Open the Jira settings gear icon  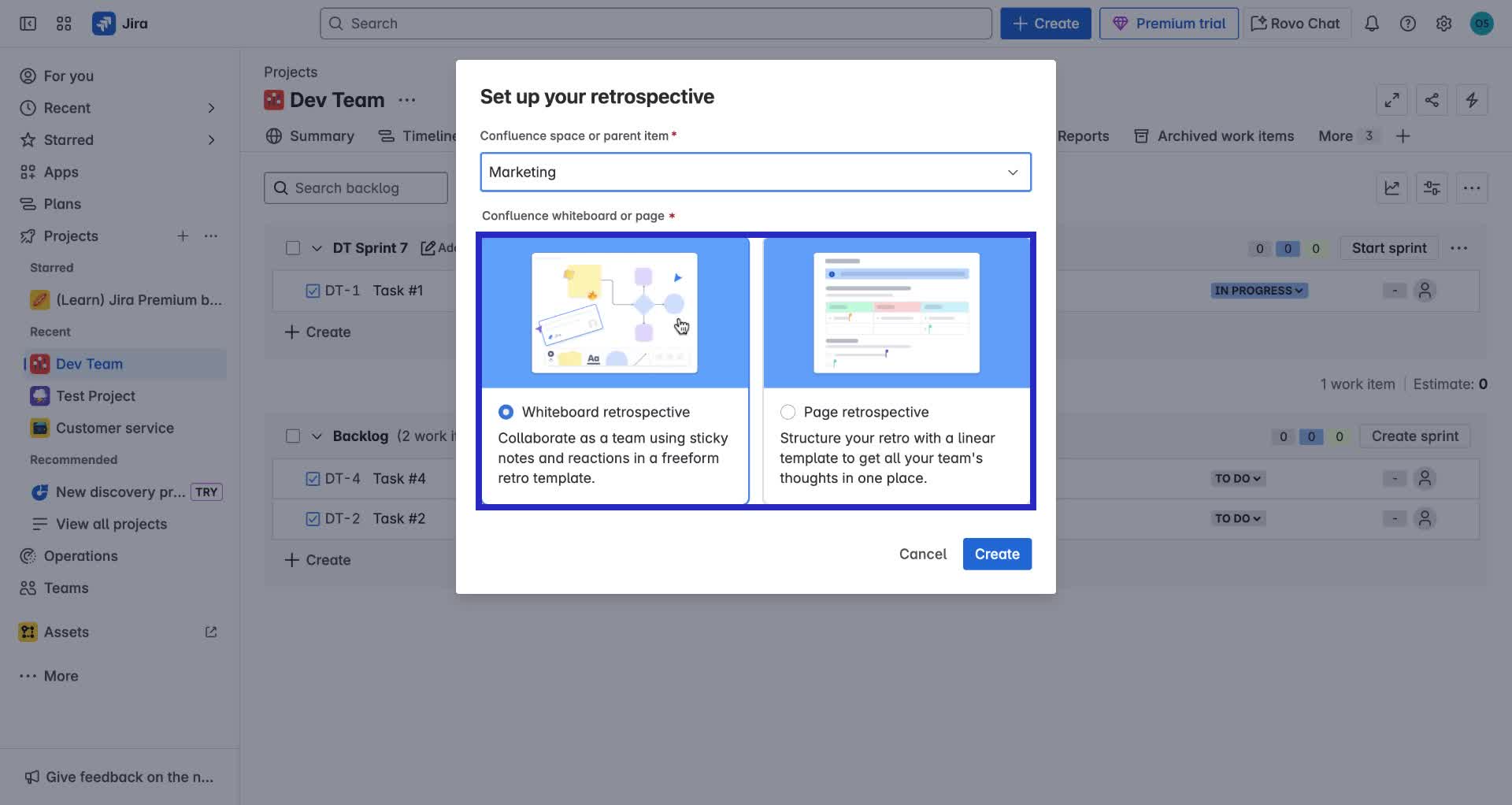pyautogui.click(x=1443, y=23)
